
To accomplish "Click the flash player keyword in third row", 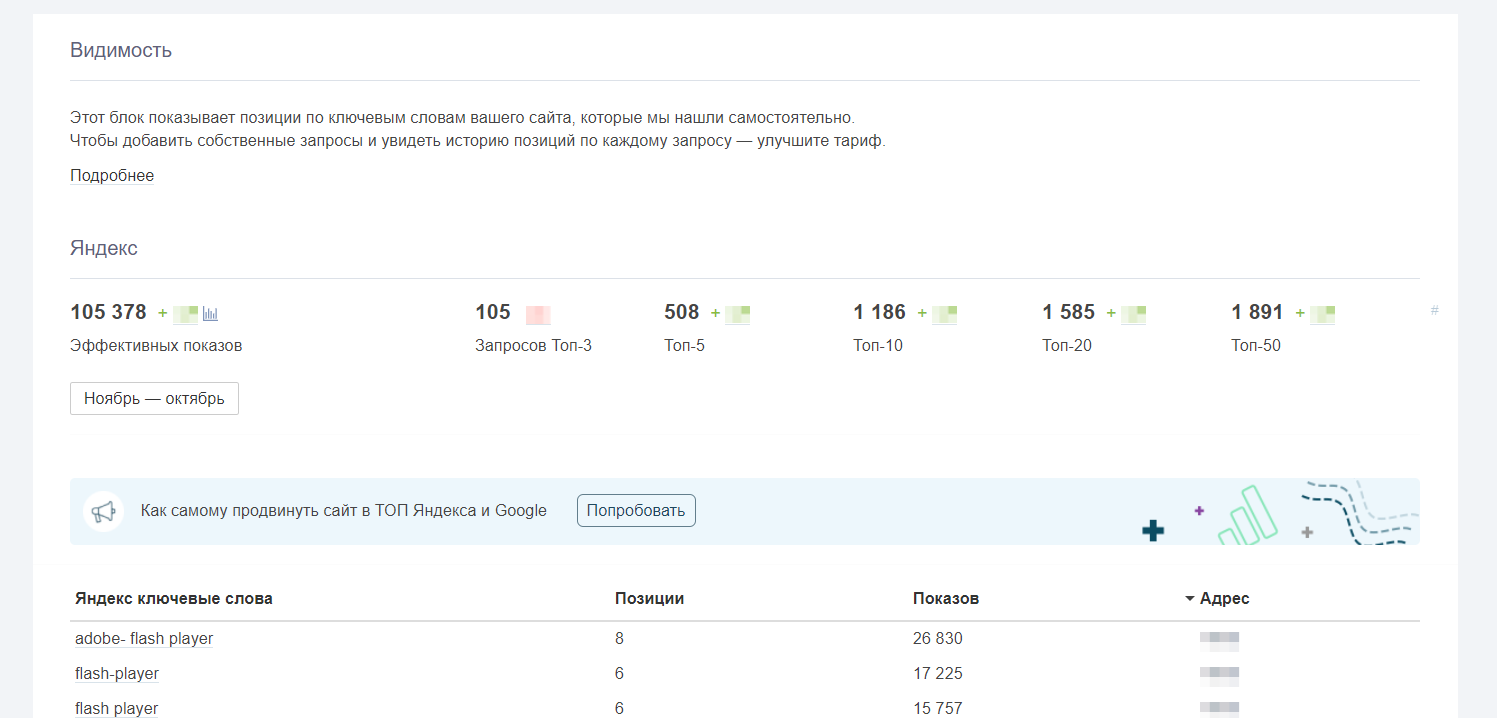I will [x=117, y=708].
